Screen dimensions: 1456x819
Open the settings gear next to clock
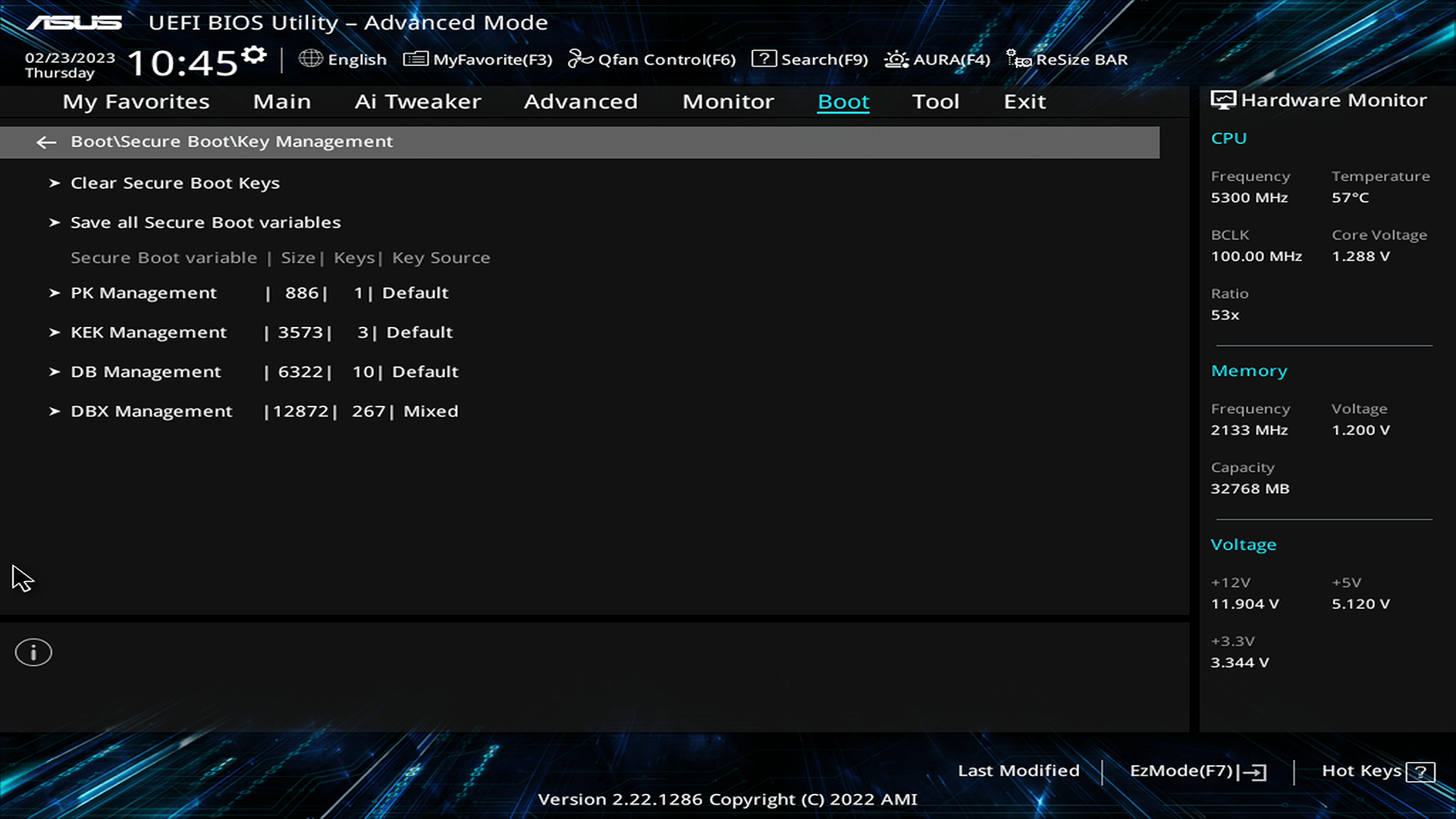(254, 55)
